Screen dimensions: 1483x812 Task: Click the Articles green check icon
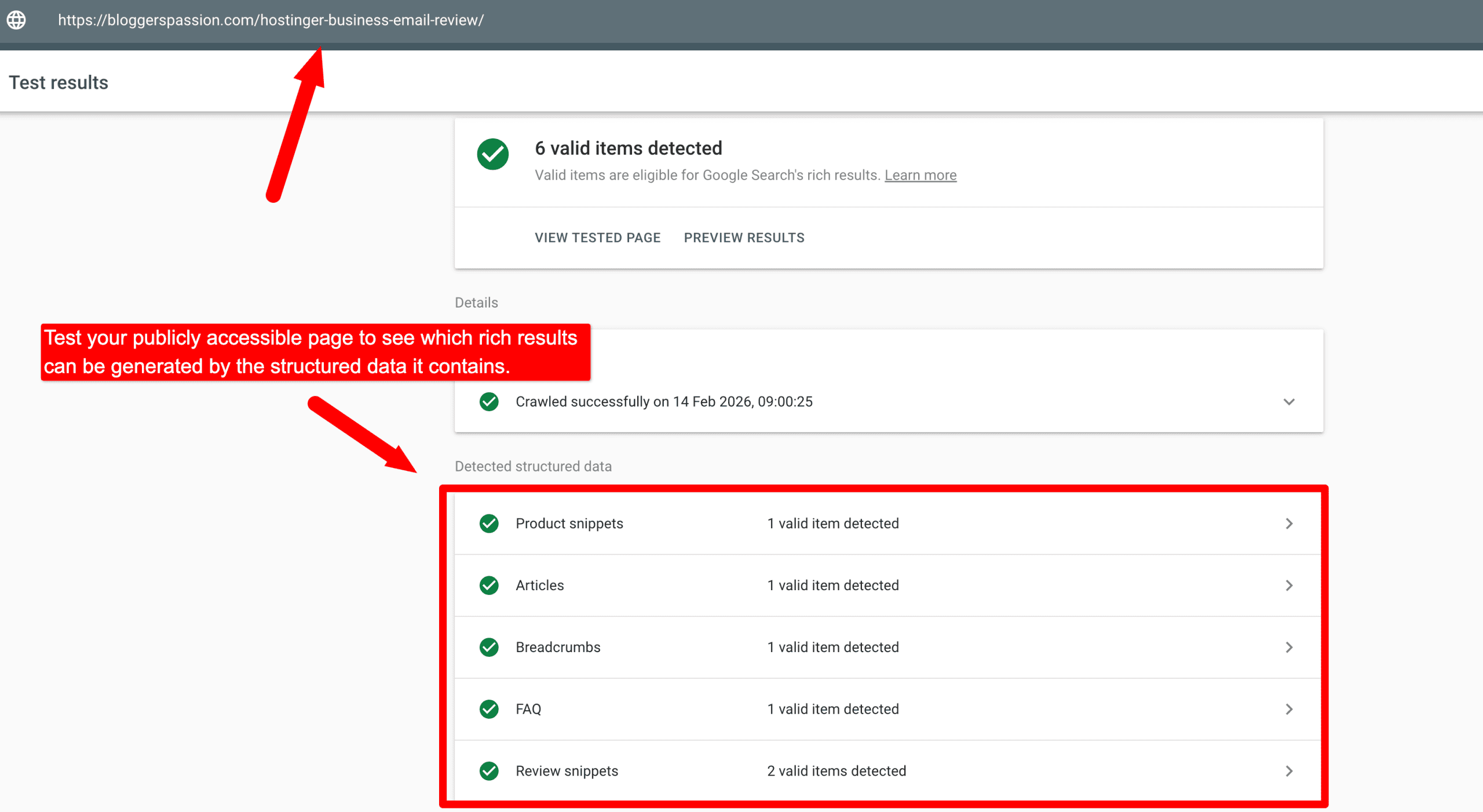(489, 586)
